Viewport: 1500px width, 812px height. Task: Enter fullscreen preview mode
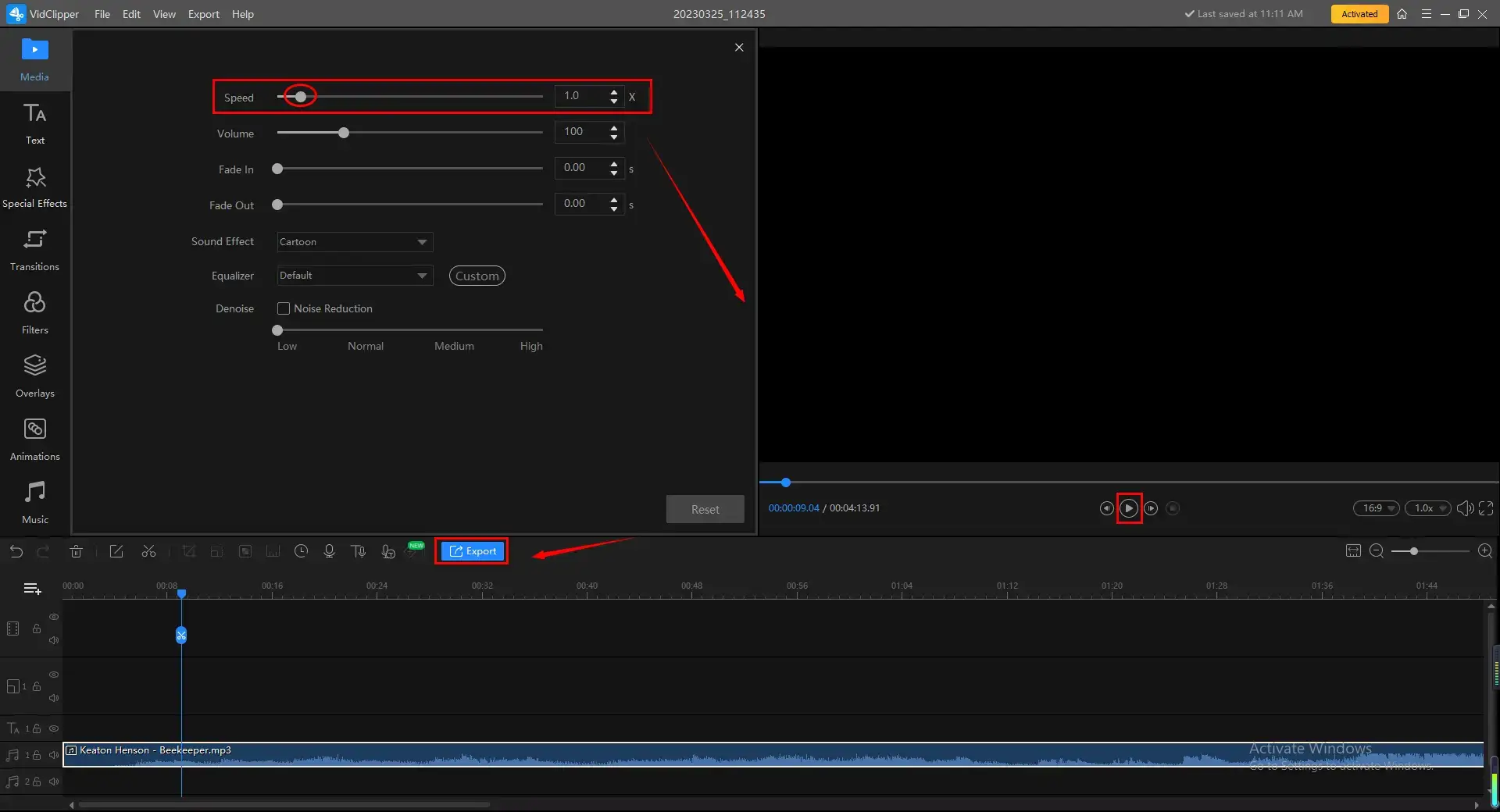(1486, 508)
